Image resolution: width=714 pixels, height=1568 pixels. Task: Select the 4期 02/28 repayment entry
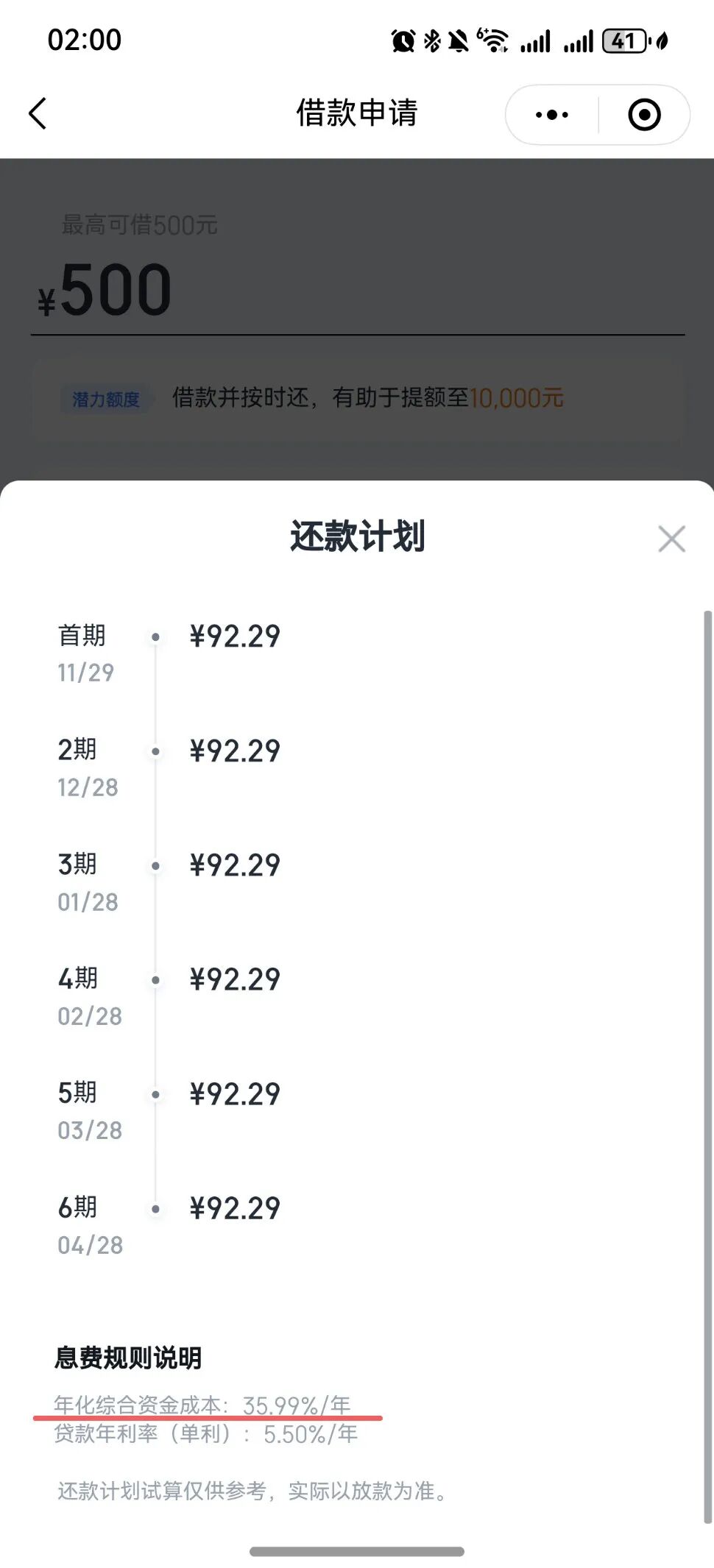169,996
